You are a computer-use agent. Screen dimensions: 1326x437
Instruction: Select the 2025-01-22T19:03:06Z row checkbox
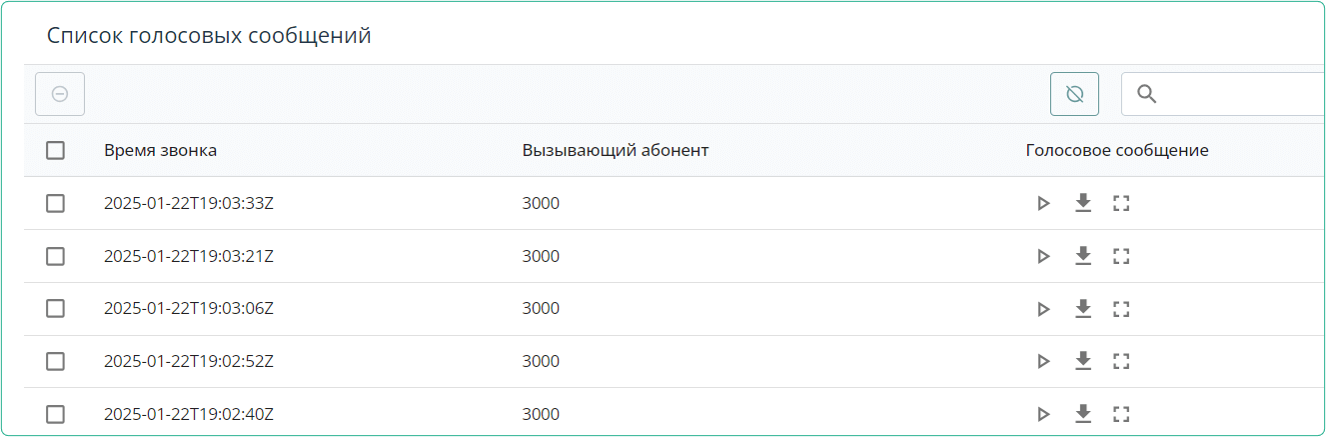point(56,309)
